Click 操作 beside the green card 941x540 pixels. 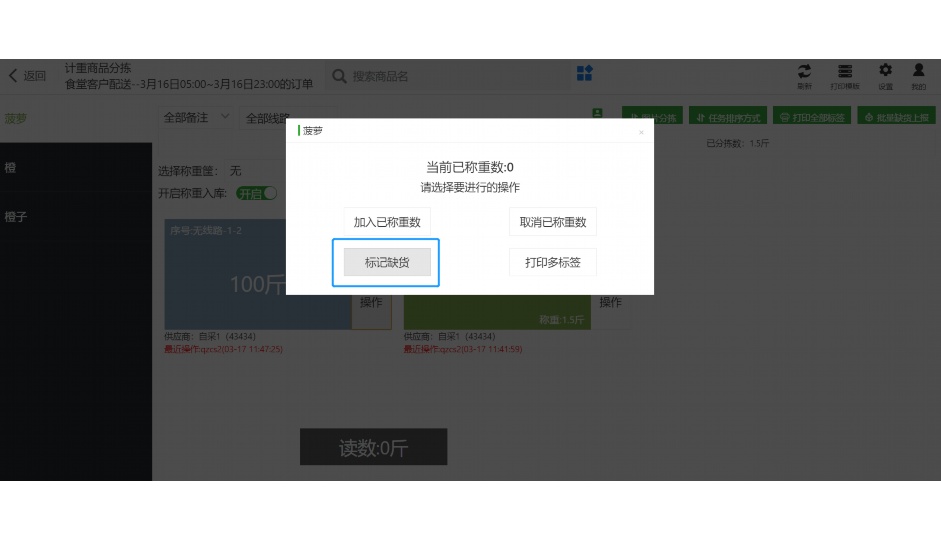coord(610,302)
